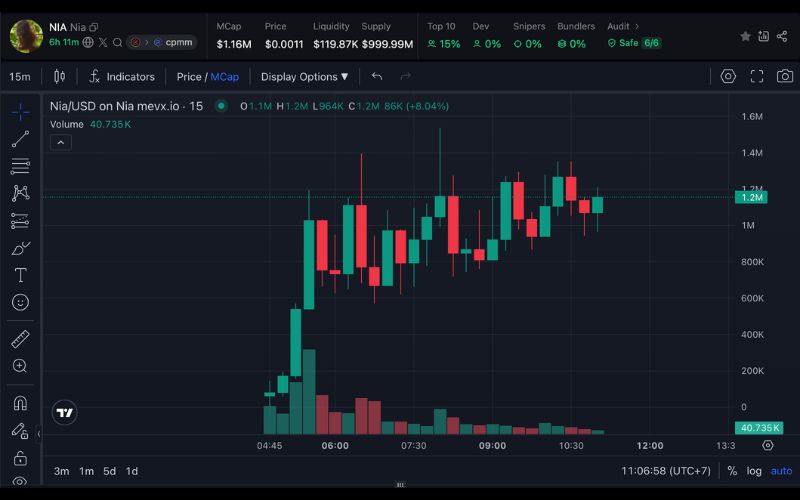
Task: Select the 5d date range
Action: click(109, 471)
